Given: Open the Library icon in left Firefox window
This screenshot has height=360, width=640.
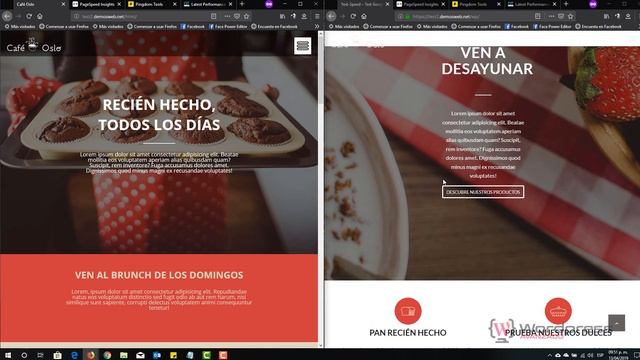Looking at the screenshot, I should pyautogui.click(x=282, y=16).
